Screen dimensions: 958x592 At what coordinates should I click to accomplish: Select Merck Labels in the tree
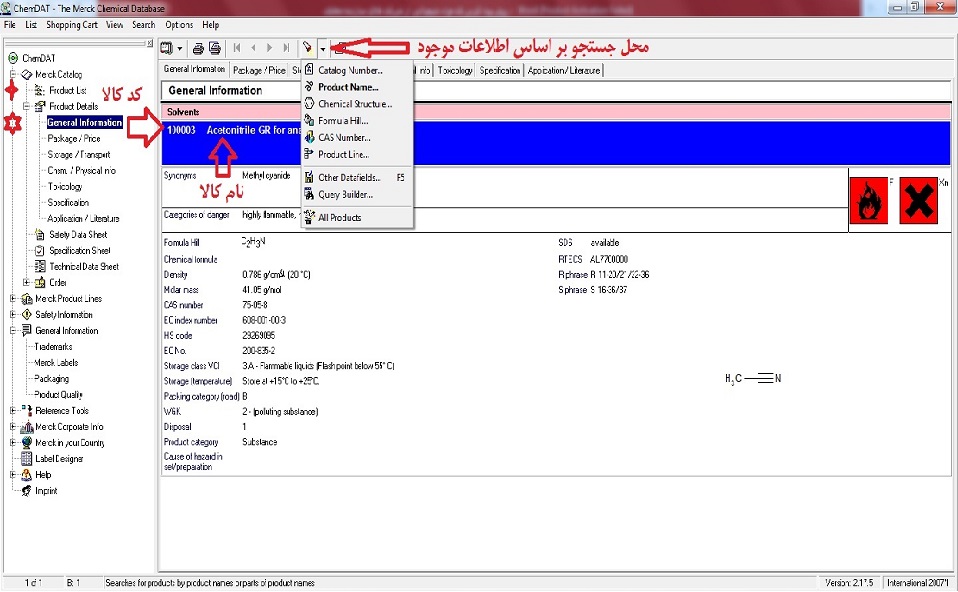tap(56, 363)
